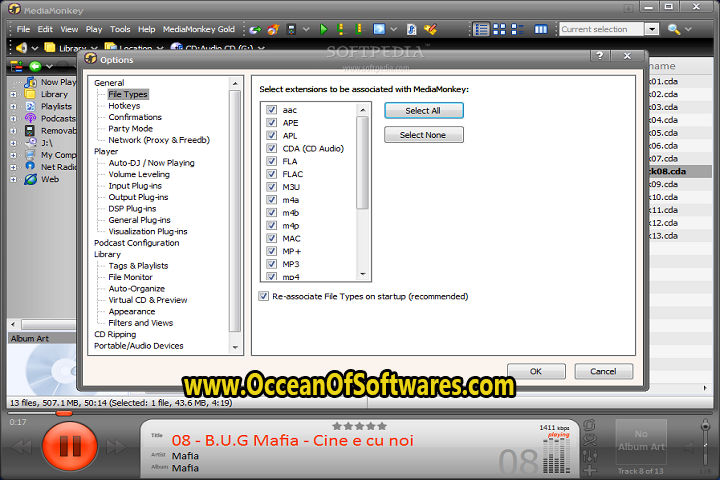The width and height of the screenshot is (720, 480).
Task: Click the music note tag-edit toolbar icon
Action: [411, 29]
